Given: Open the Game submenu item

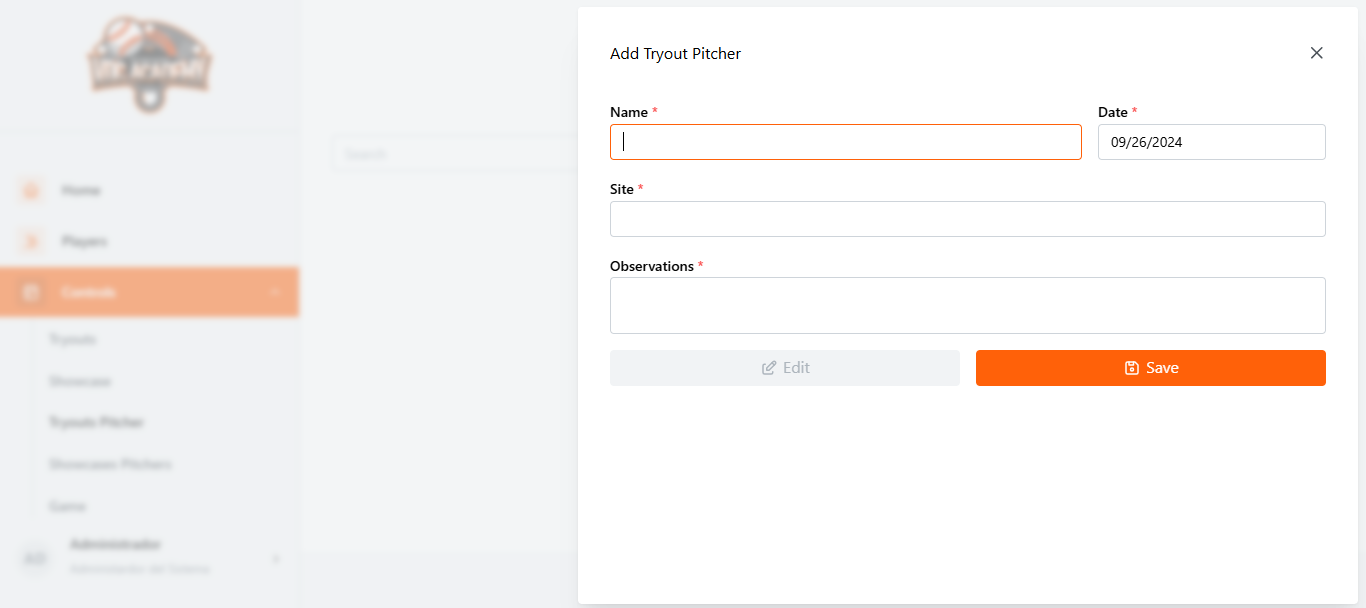Looking at the screenshot, I should [x=67, y=506].
